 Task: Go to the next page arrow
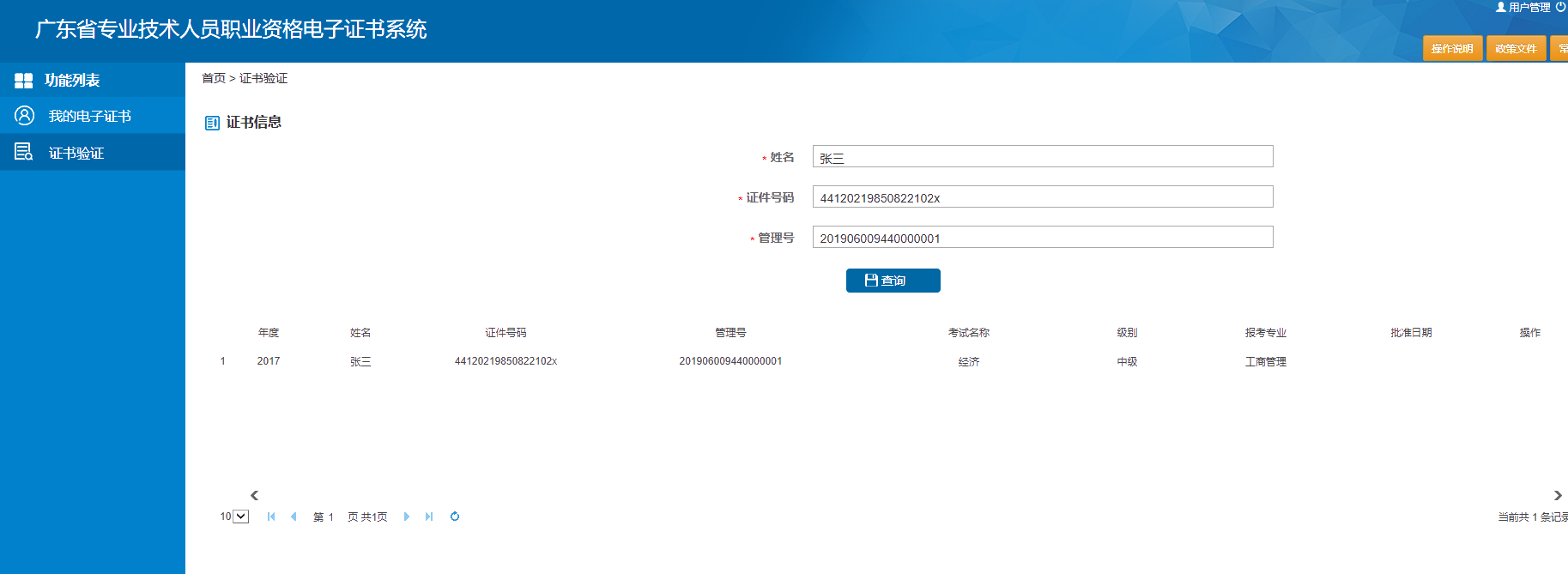[x=407, y=517]
